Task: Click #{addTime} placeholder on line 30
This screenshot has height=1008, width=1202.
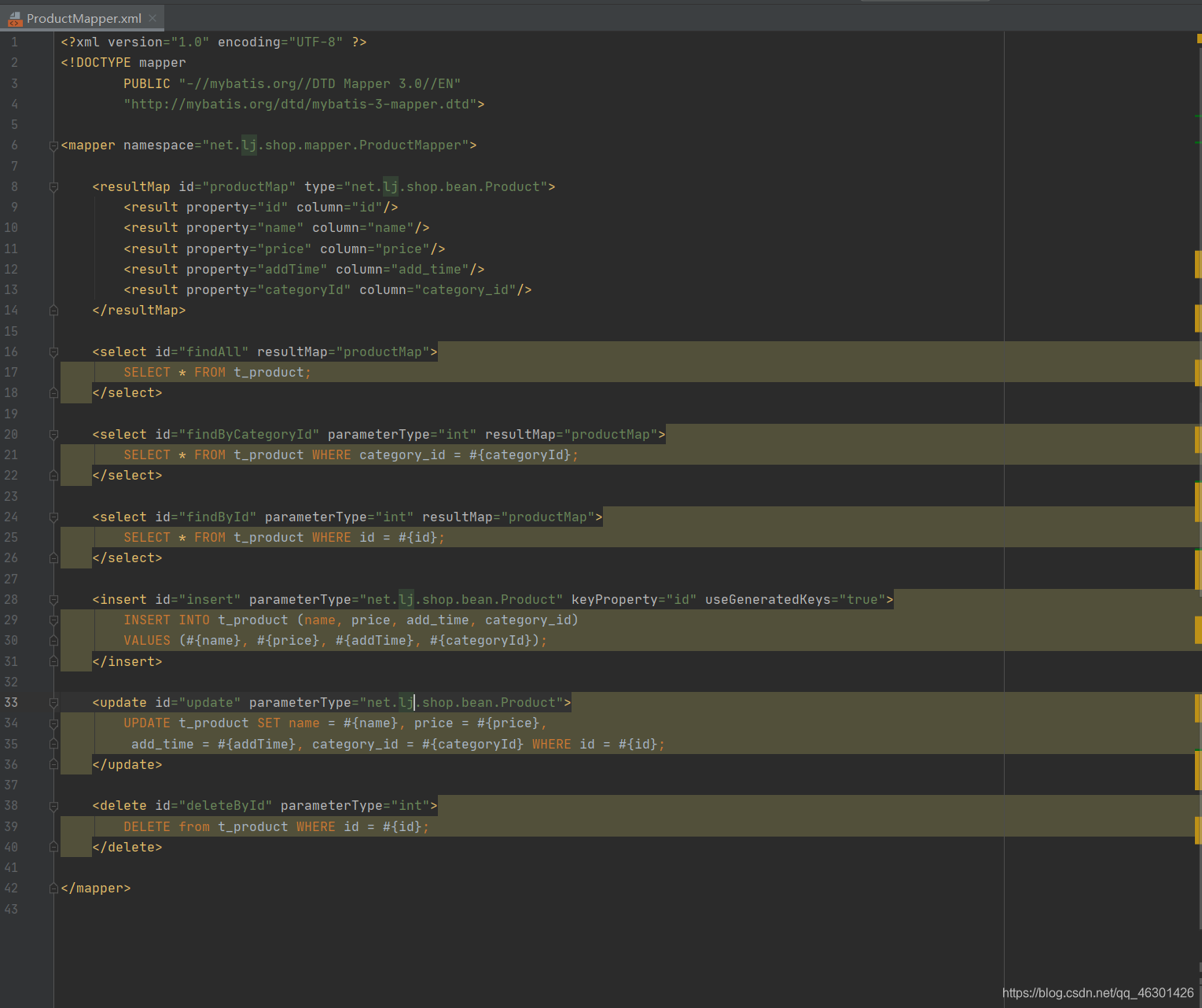Action: [x=375, y=641]
